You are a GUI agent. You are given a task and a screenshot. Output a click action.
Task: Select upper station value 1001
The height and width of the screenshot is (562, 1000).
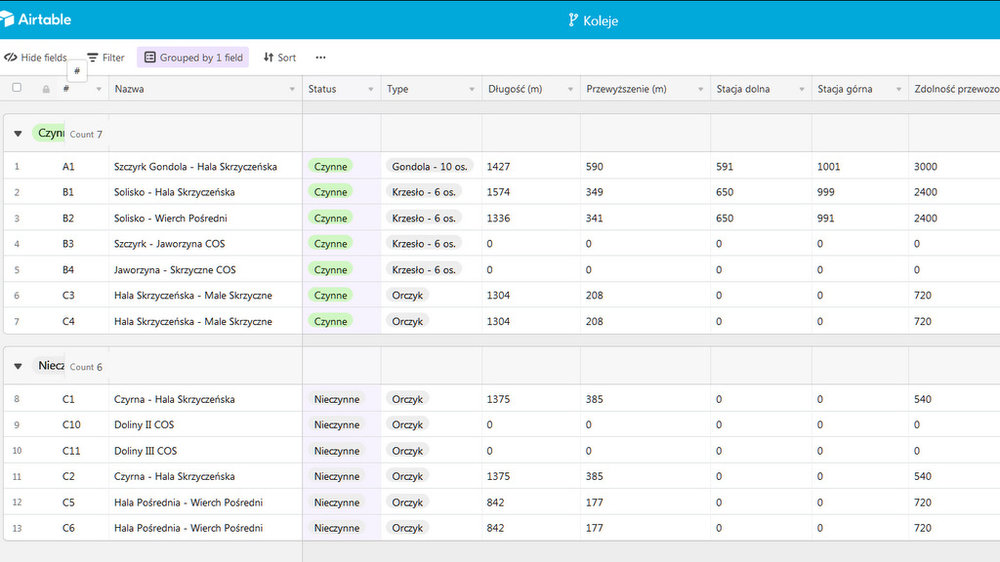click(828, 166)
